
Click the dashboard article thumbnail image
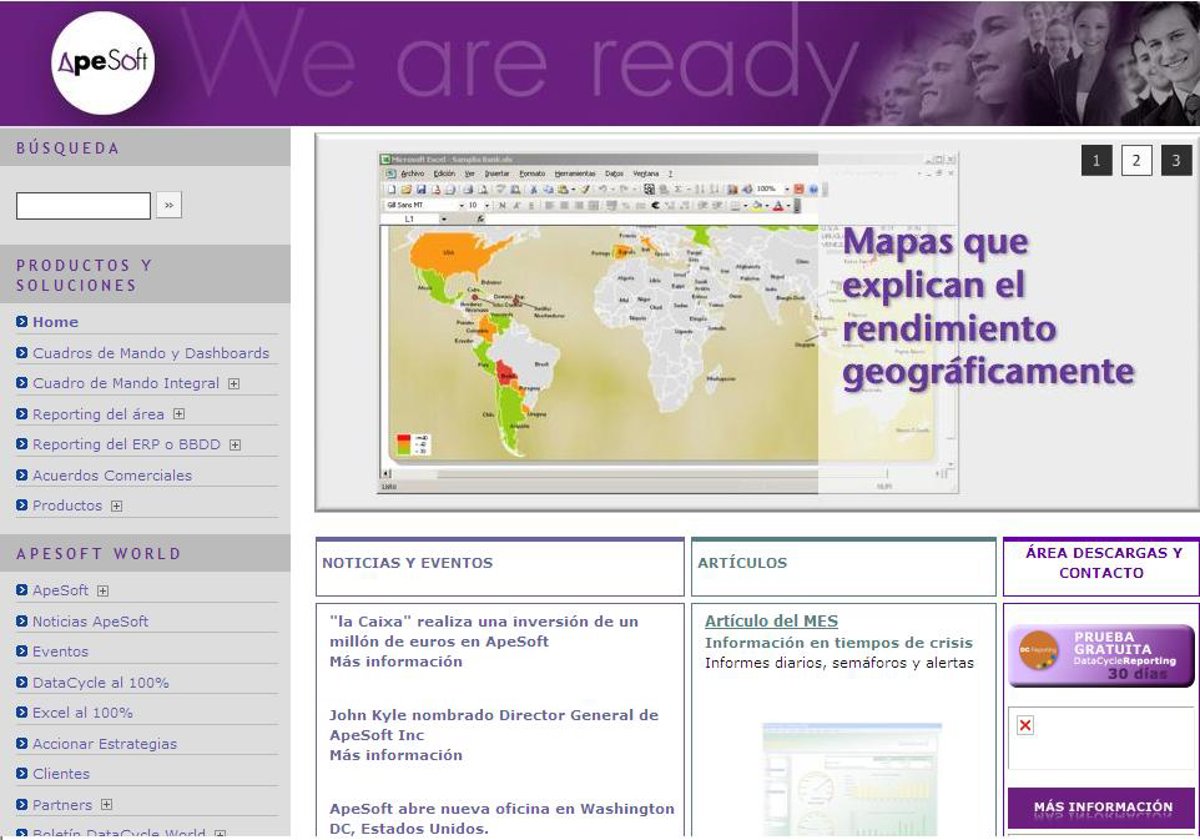point(851,778)
